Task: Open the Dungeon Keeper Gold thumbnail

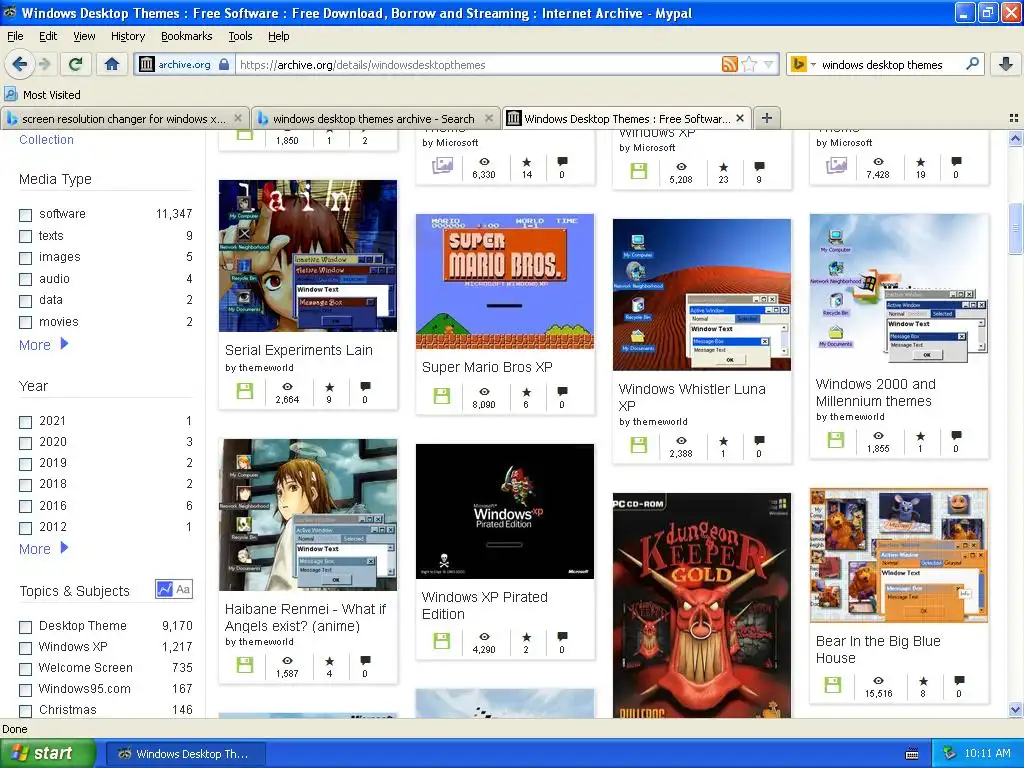Action: coord(702,605)
